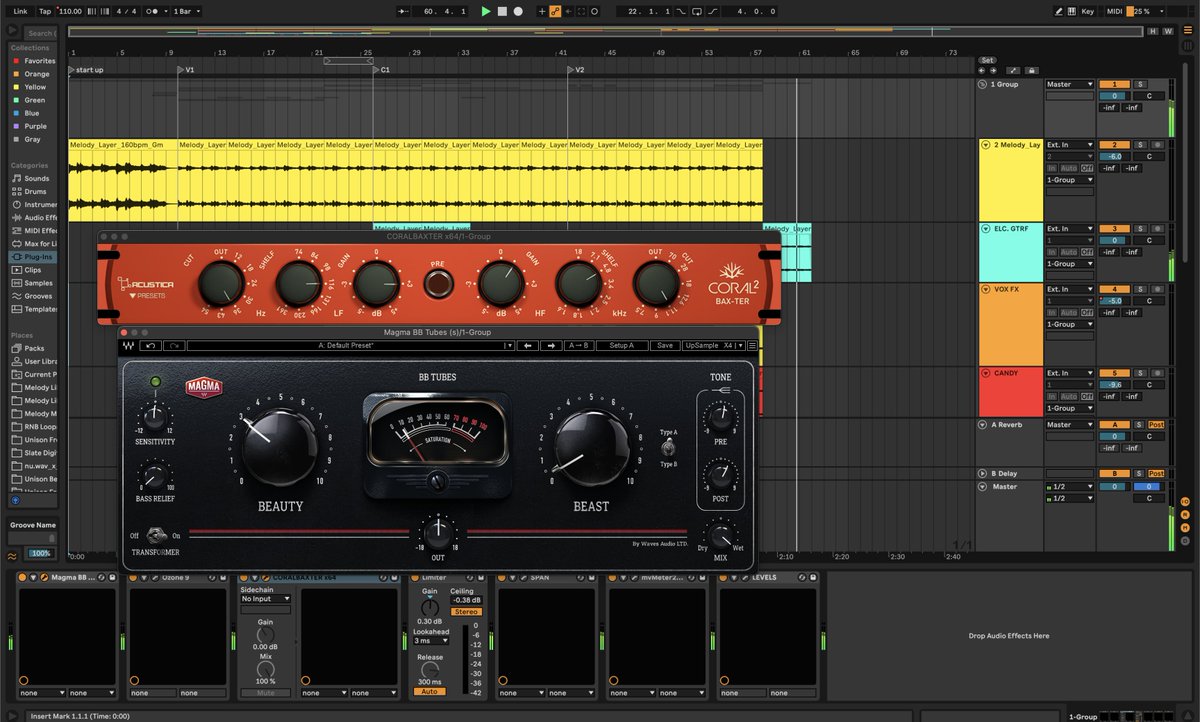
Task: Toggle device activator on LEVELS
Action: click(725, 577)
